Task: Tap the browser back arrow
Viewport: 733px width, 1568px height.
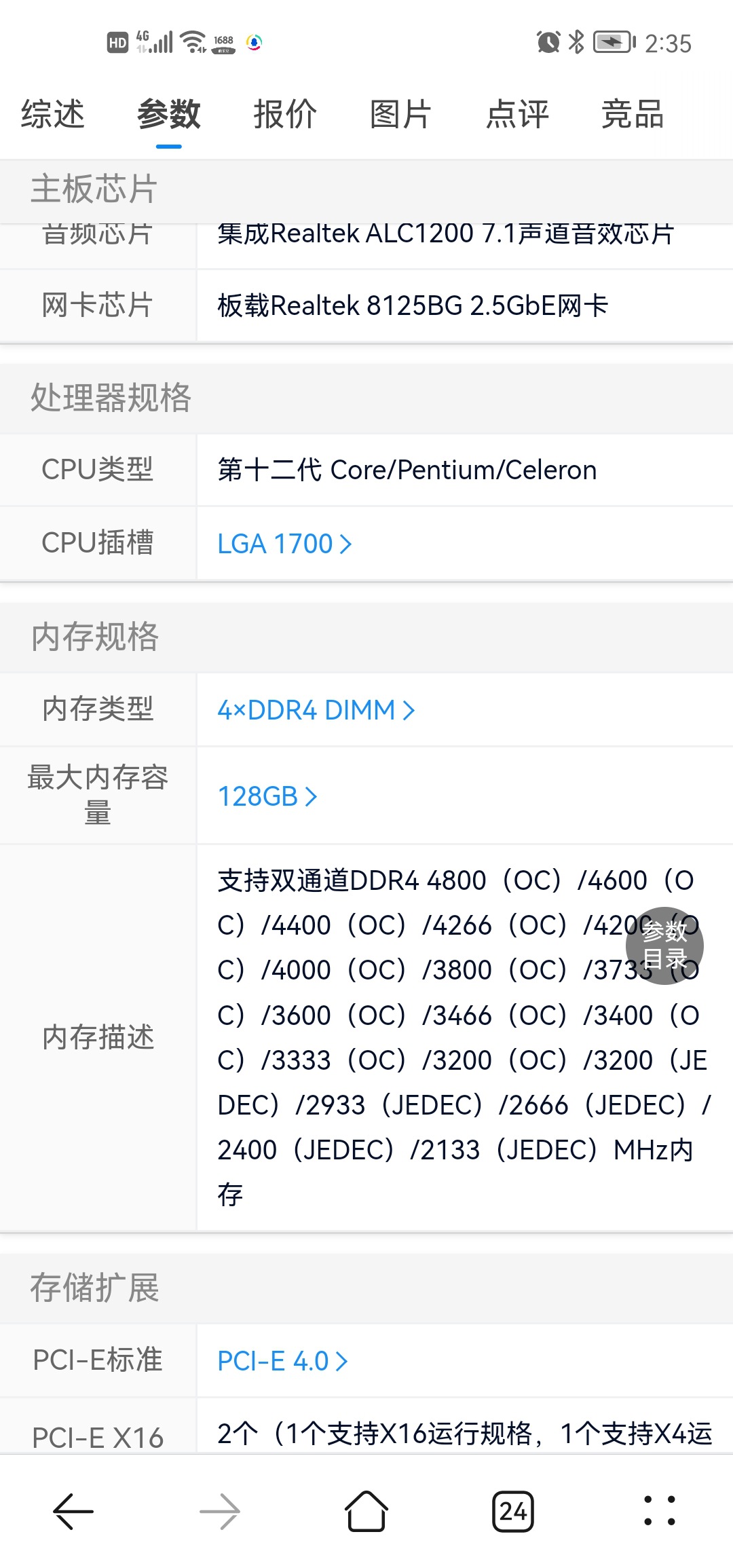Action: (73, 1511)
